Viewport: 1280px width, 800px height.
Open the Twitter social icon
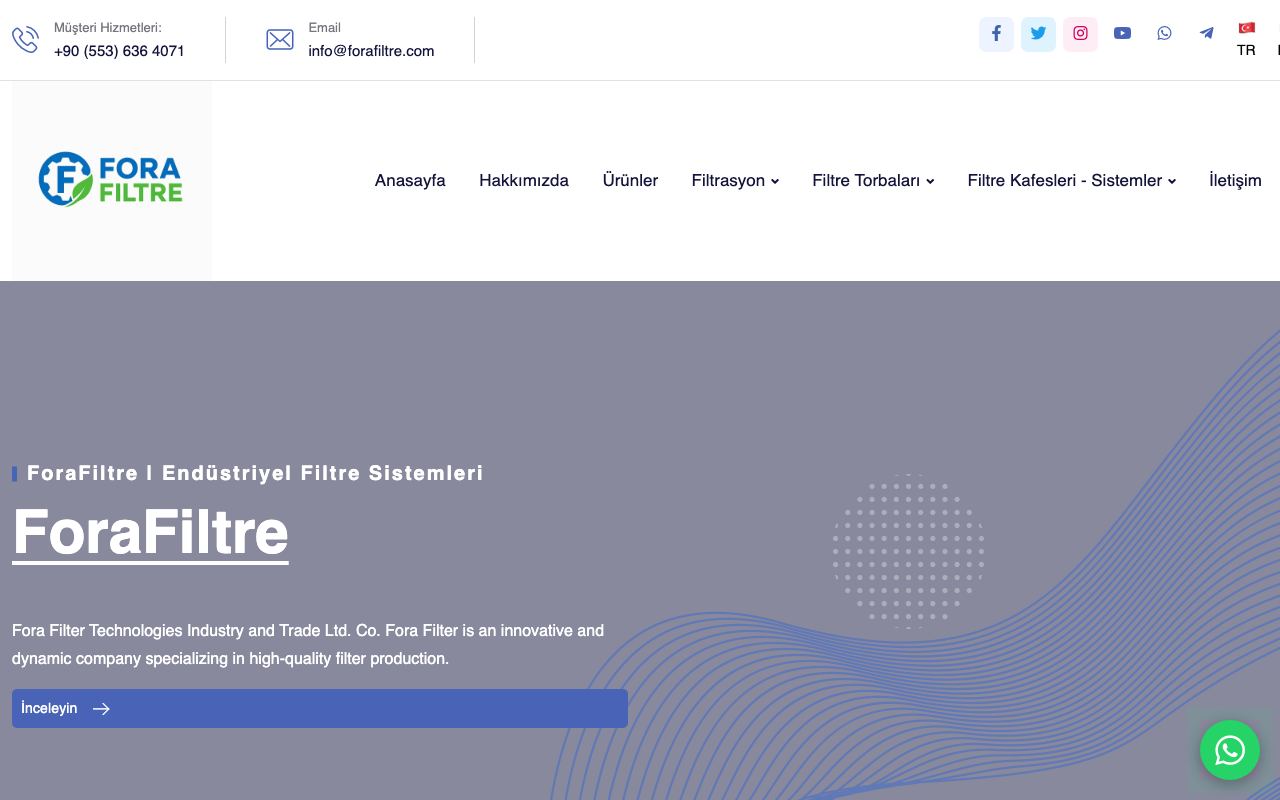[1038, 34]
